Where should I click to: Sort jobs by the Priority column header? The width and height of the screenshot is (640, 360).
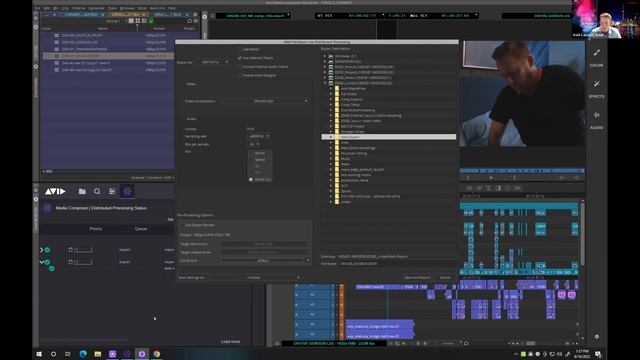[x=96, y=229]
